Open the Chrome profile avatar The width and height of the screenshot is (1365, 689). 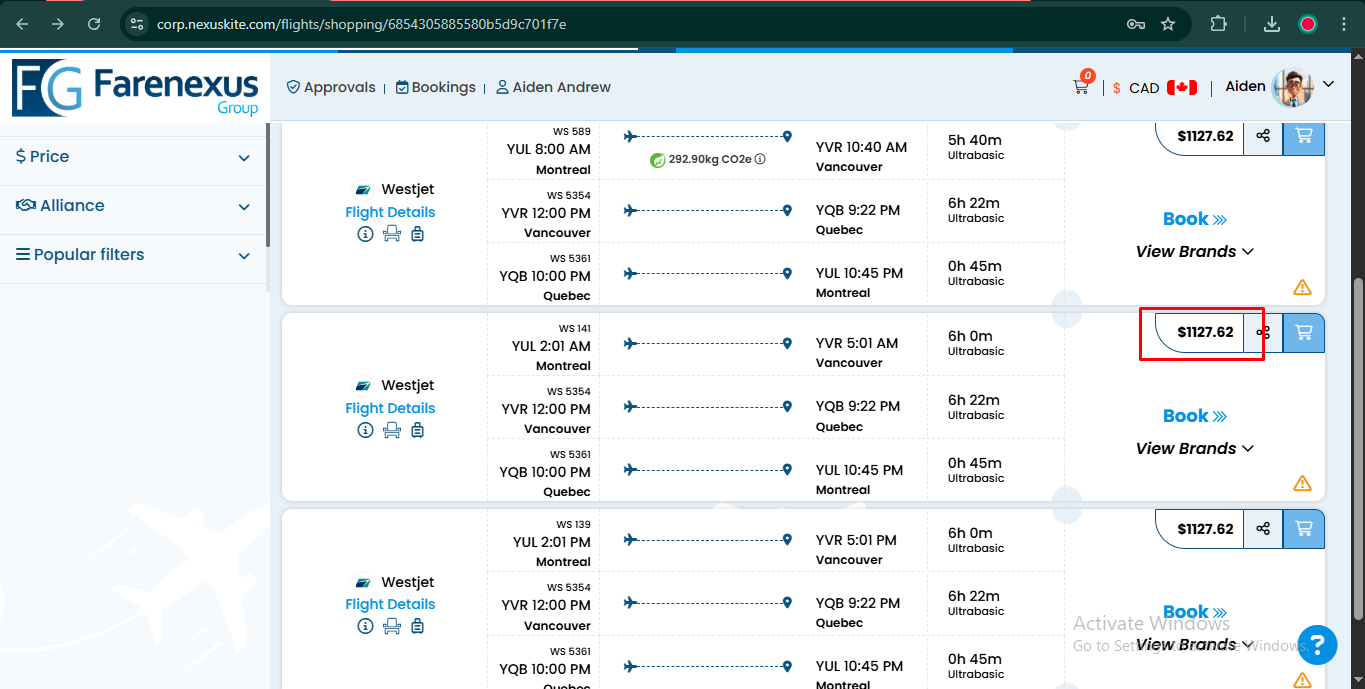click(1308, 24)
